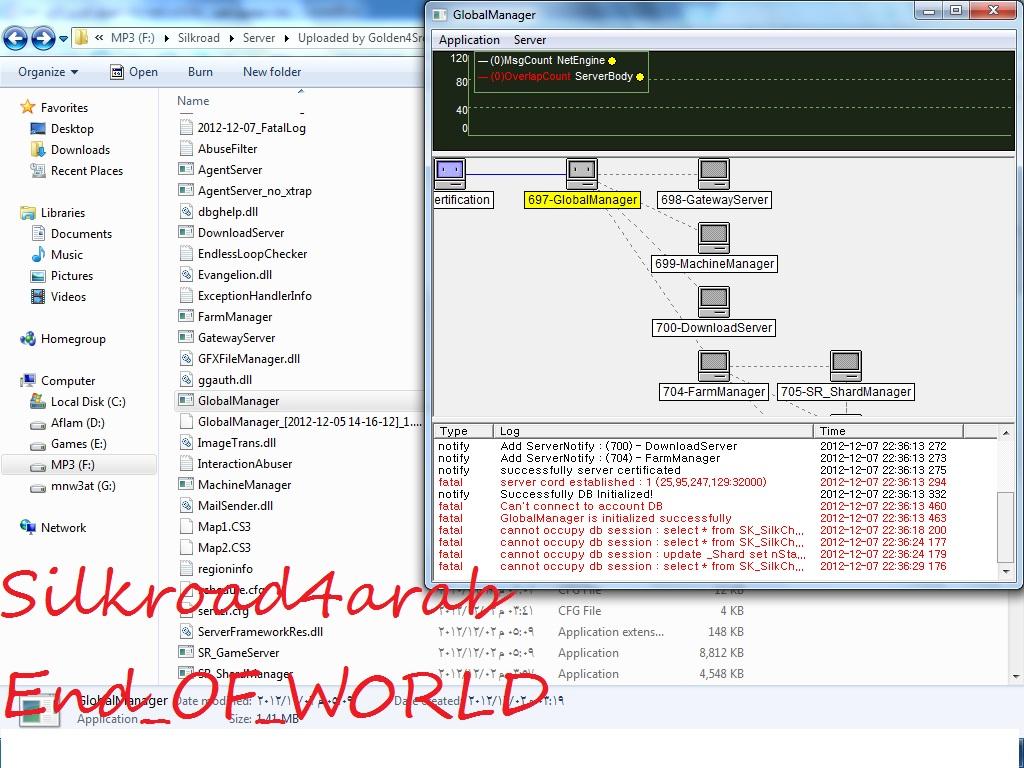Open the Organize dropdown in Explorer toolbar
This screenshot has width=1024, height=768.
pos(48,72)
